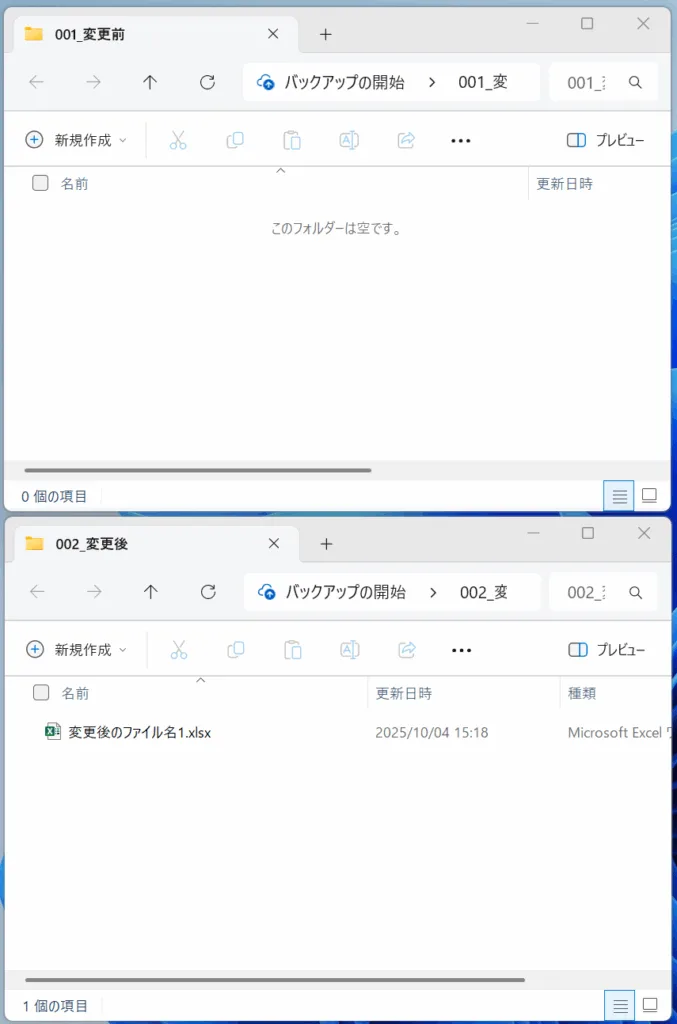677x1024 pixels.
Task: Toggle select-all checkbox in 001_変更前 header
Action: [40, 183]
